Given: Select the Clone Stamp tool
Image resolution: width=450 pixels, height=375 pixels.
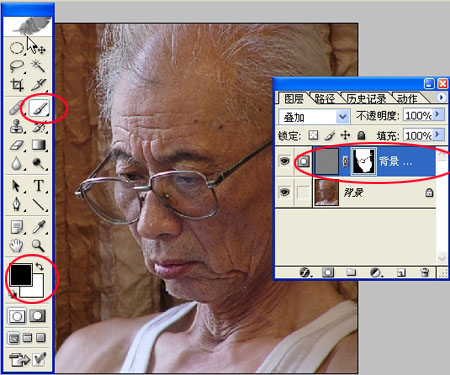Looking at the screenshot, I should coord(17,126).
